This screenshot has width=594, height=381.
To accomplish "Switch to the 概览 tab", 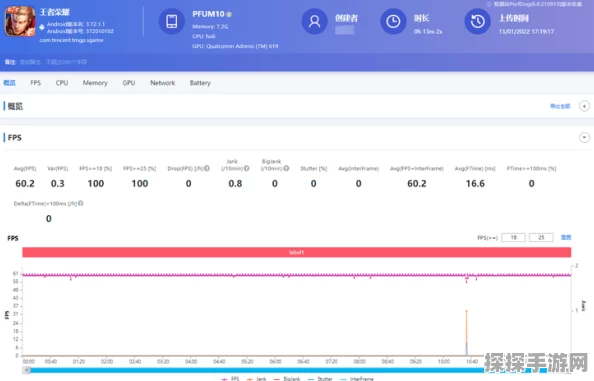I will [9, 83].
